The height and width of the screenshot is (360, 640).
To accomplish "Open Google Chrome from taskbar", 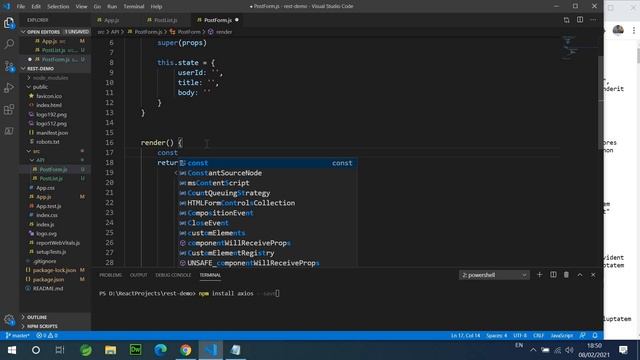I will tap(186, 350).
